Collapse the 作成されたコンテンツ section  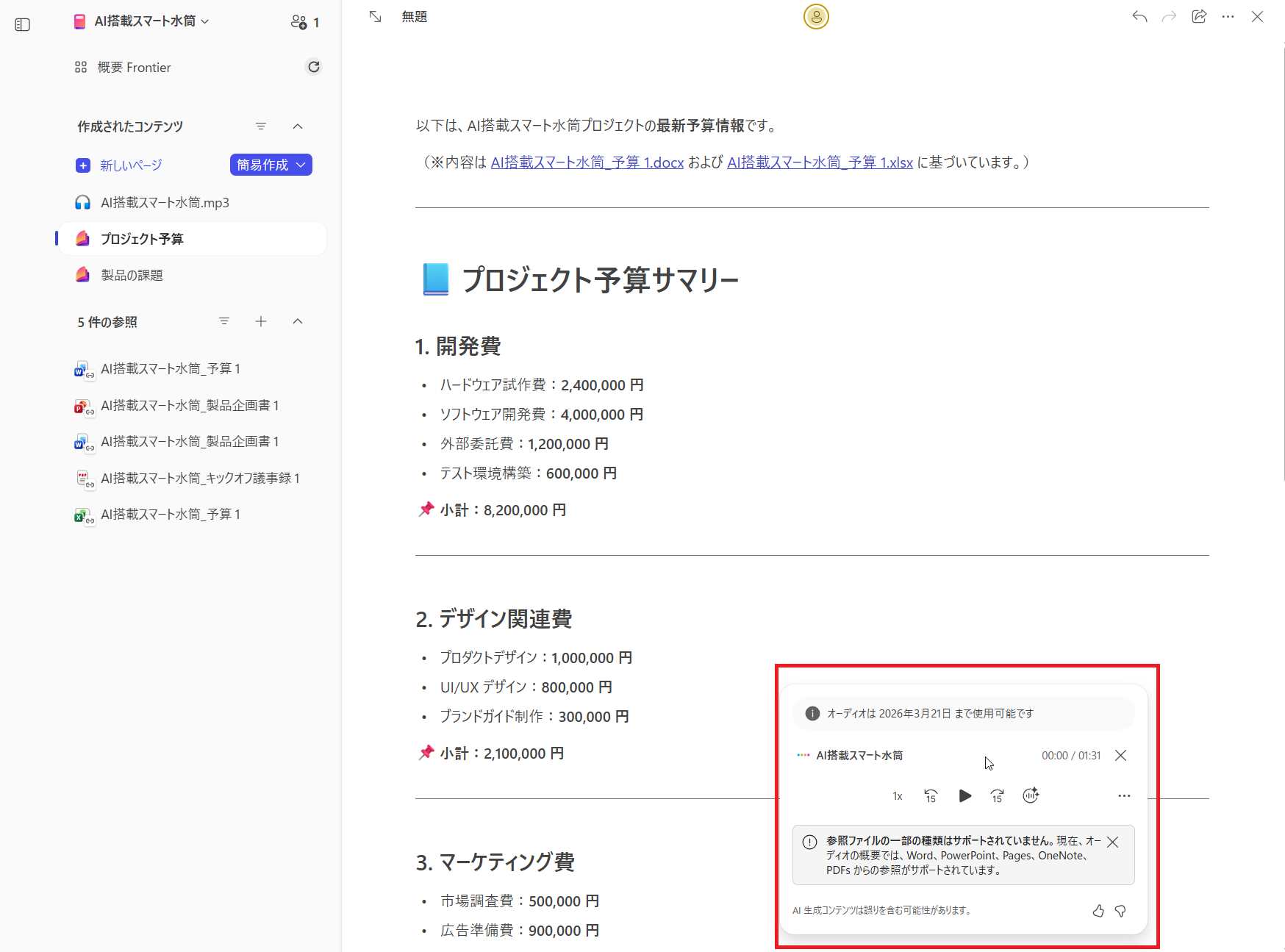click(x=298, y=126)
